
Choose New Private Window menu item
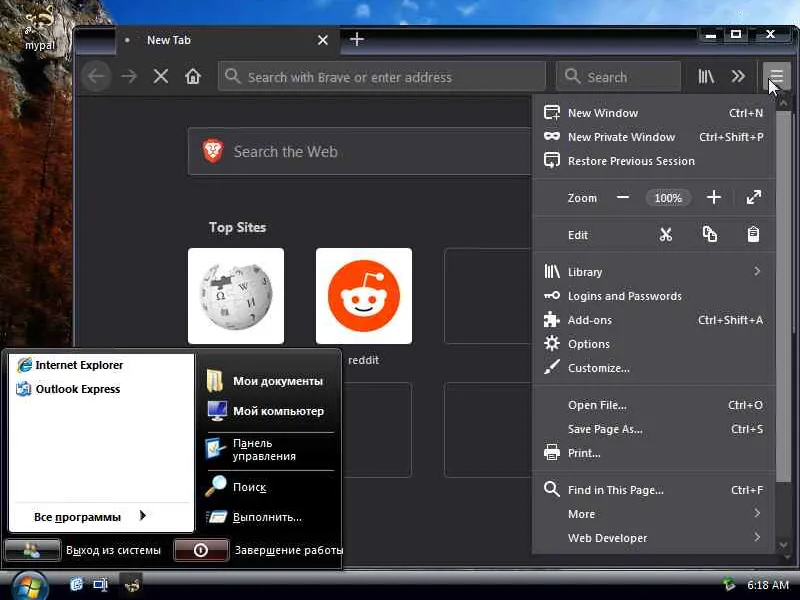click(654, 137)
